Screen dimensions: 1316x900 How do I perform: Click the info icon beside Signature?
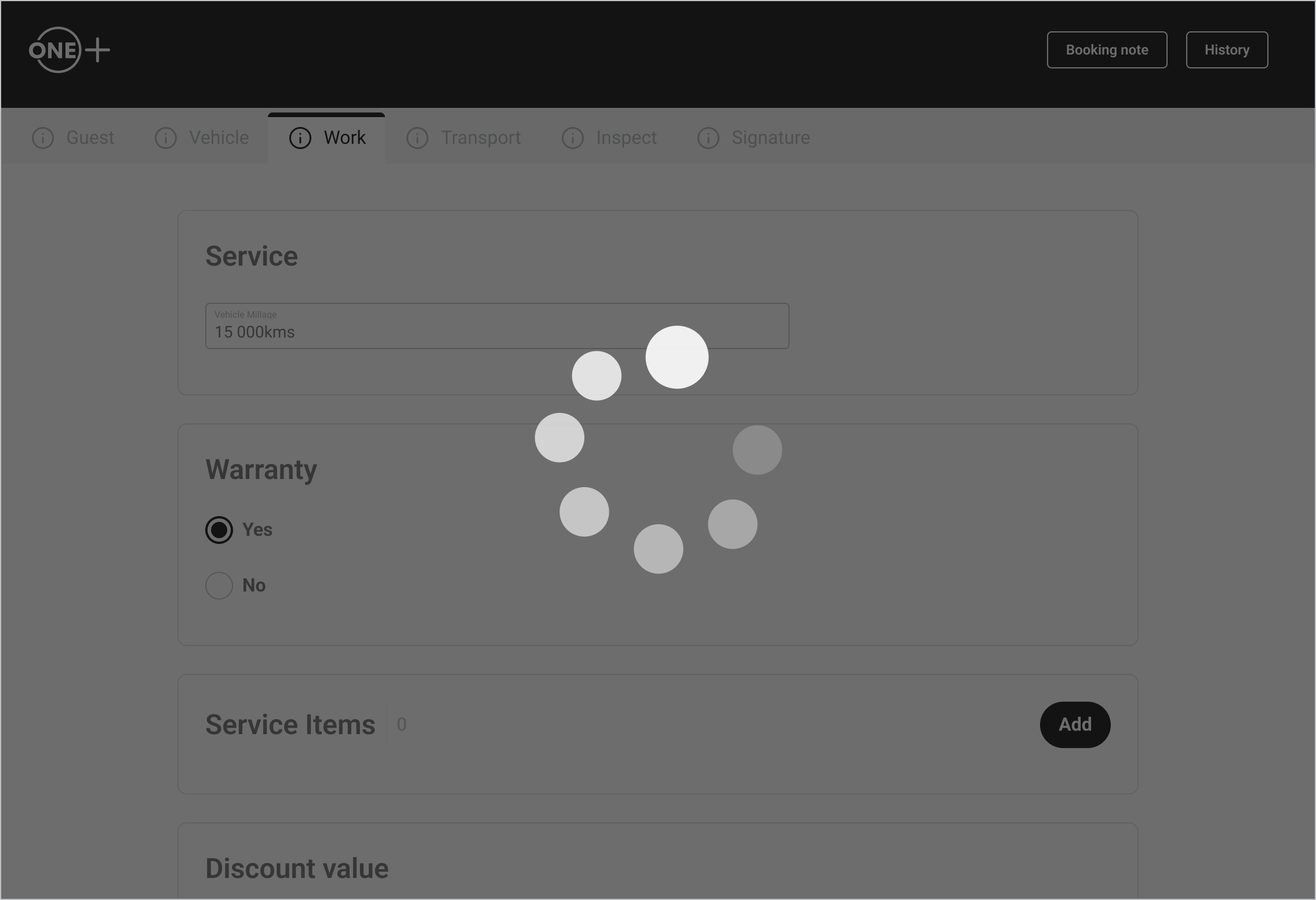pyautogui.click(x=708, y=138)
